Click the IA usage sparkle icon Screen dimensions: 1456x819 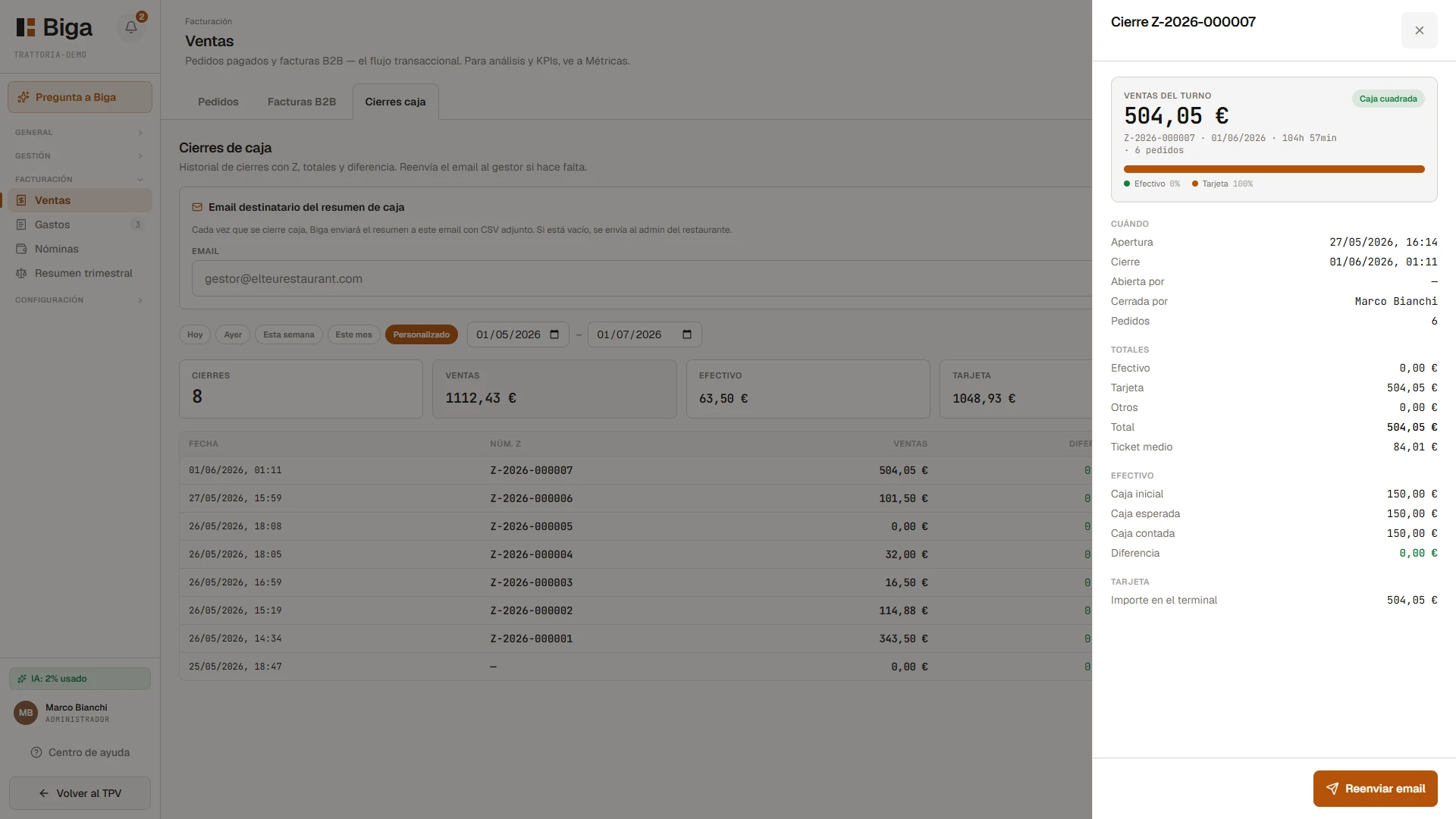pyautogui.click(x=22, y=679)
